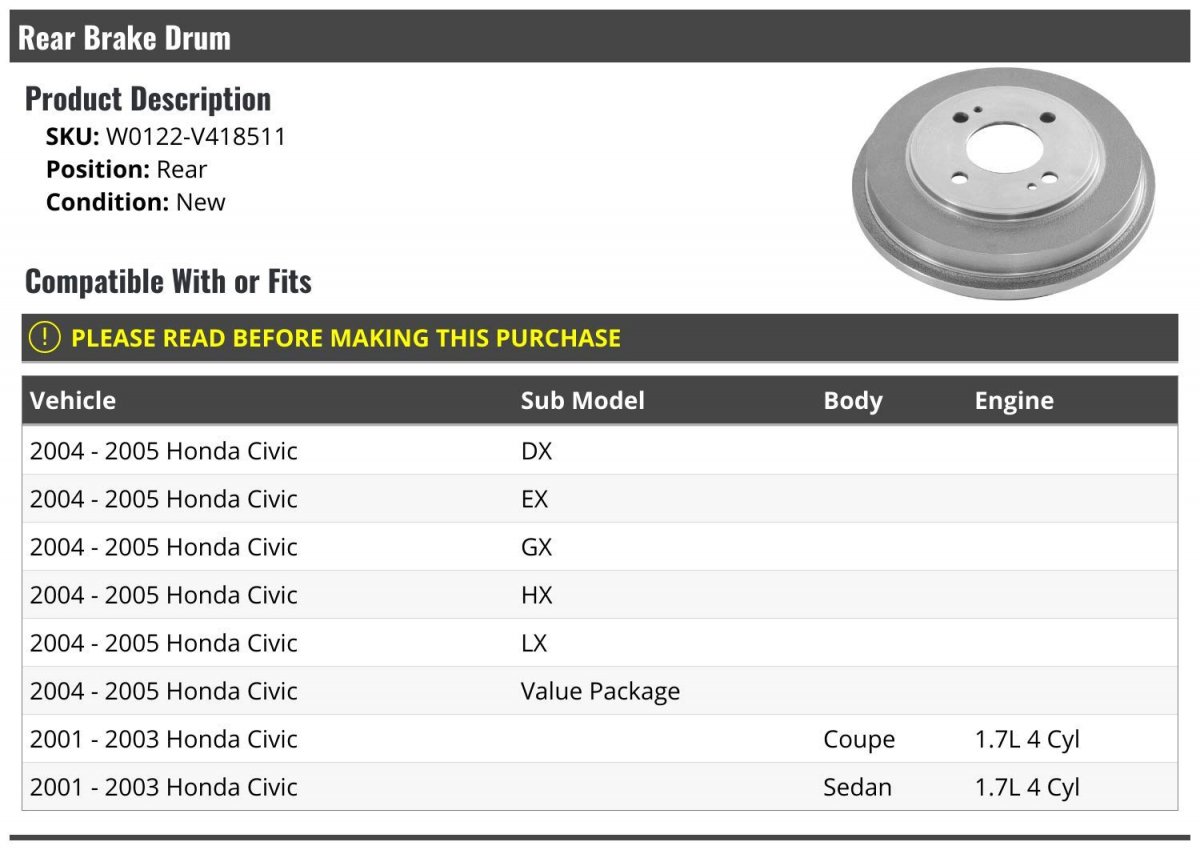Click the Condition: New label
Viewport: 1200px width, 850px height.
(136, 202)
